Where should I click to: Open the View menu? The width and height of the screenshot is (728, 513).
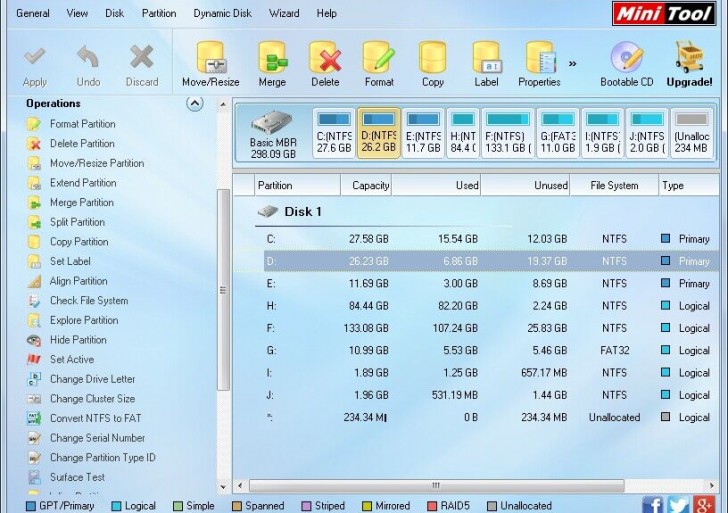(77, 13)
